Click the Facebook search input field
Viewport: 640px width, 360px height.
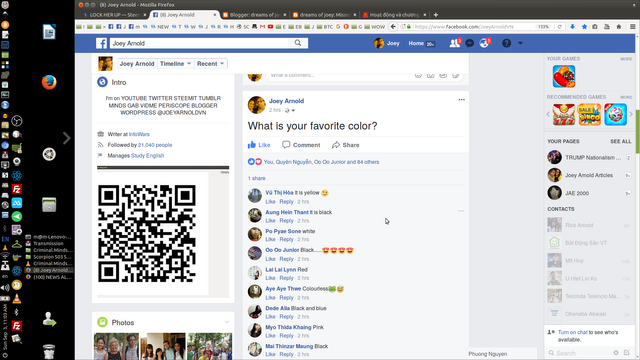pos(199,43)
